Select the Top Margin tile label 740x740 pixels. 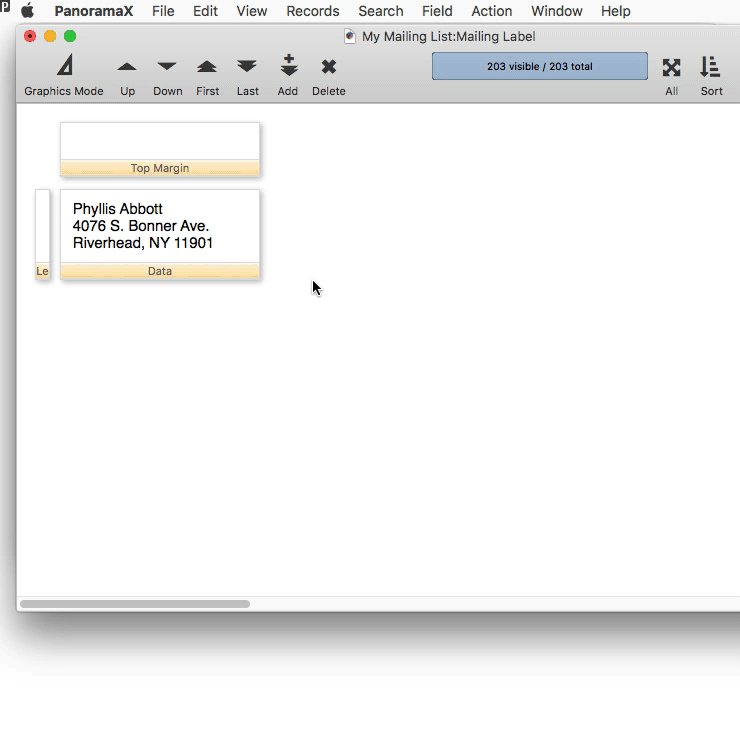tap(160, 168)
